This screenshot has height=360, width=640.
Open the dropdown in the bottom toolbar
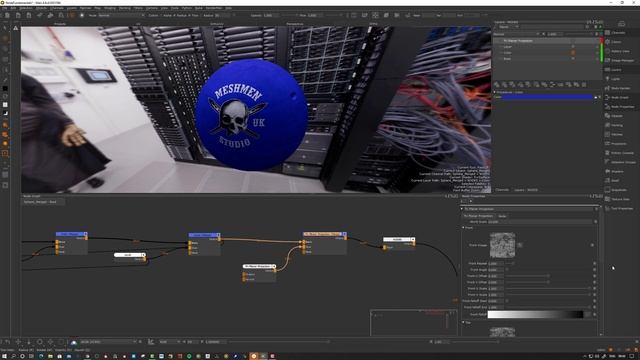[107, 342]
